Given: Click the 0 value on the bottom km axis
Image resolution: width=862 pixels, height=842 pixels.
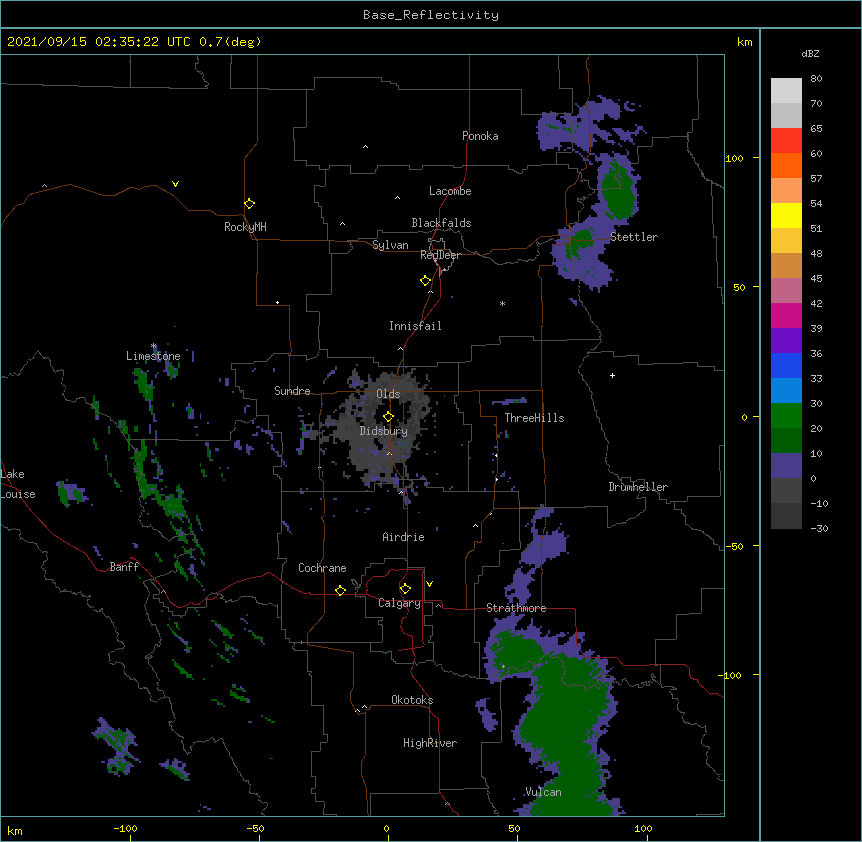Looking at the screenshot, I should click(x=386, y=828).
